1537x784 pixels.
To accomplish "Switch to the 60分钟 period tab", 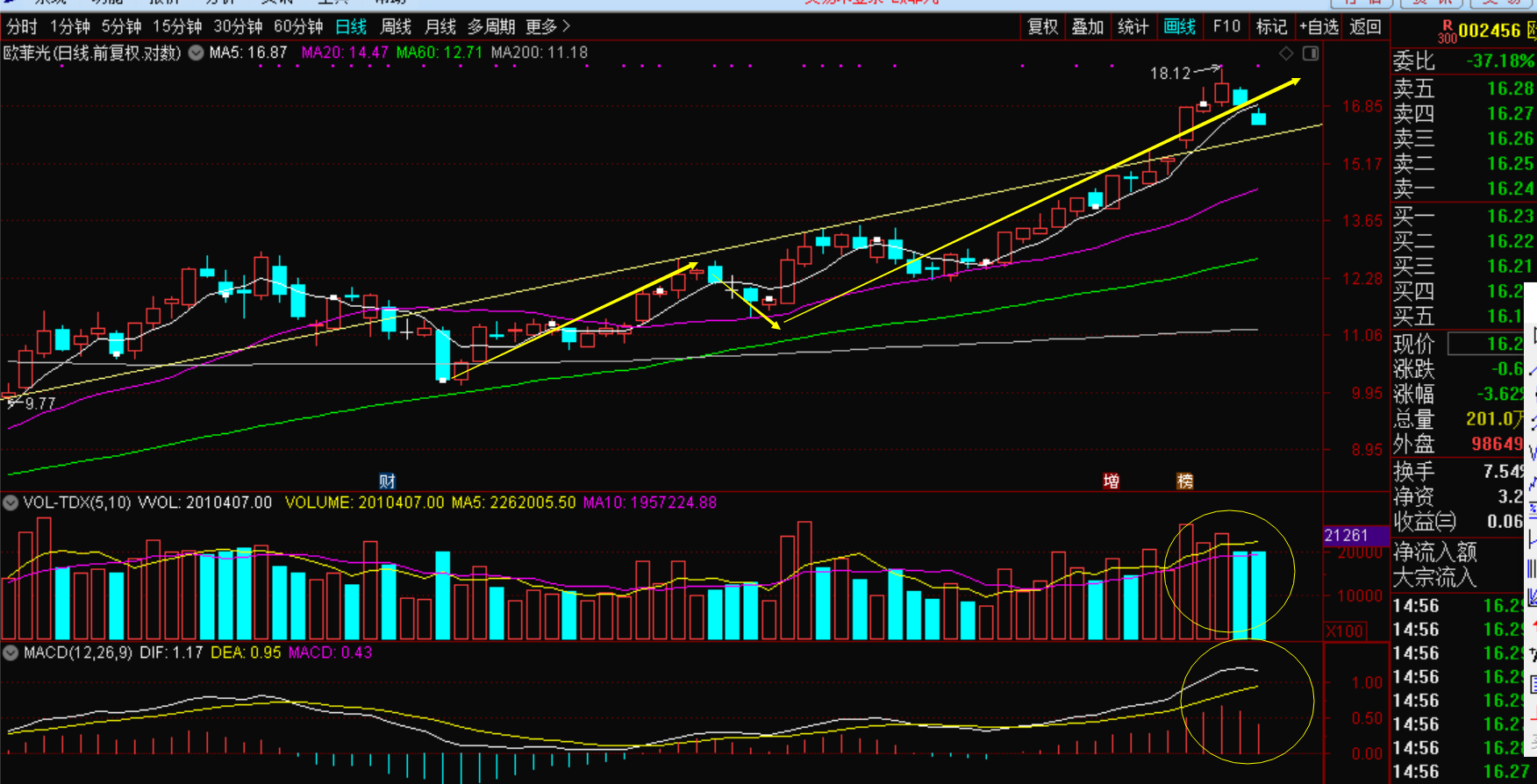I will click(x=298, y=26).
